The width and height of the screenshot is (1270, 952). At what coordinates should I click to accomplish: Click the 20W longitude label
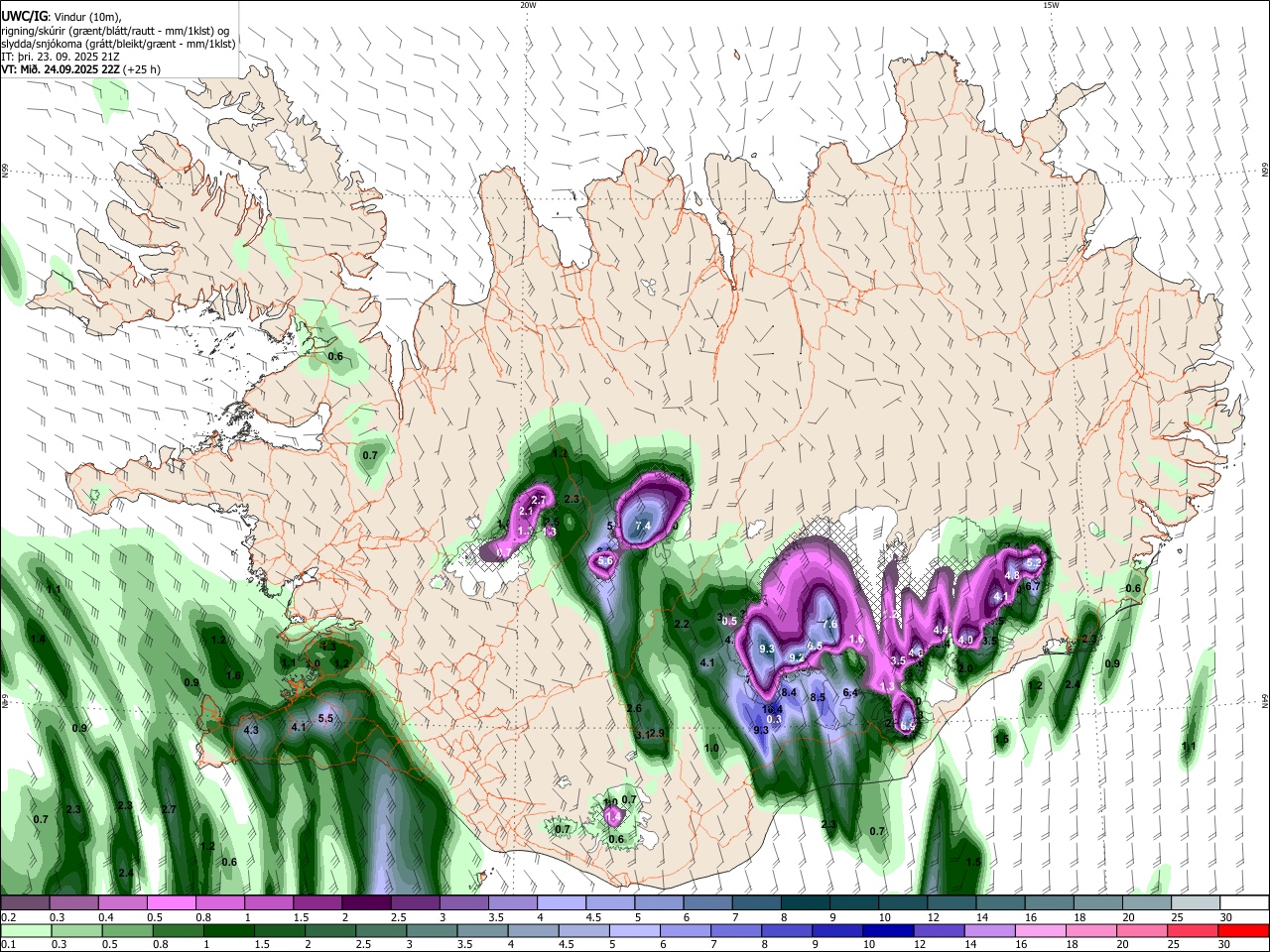coord(528,4)
